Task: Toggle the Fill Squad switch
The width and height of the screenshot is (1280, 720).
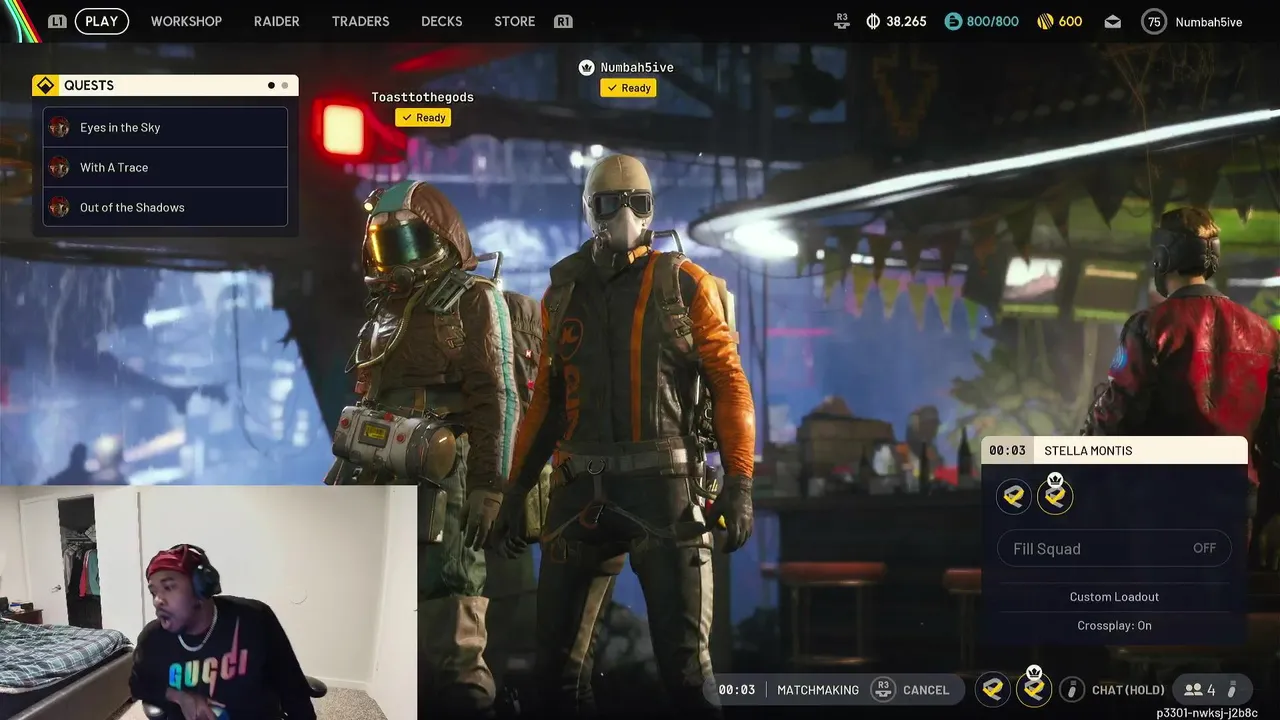Action: [1114, 548]
